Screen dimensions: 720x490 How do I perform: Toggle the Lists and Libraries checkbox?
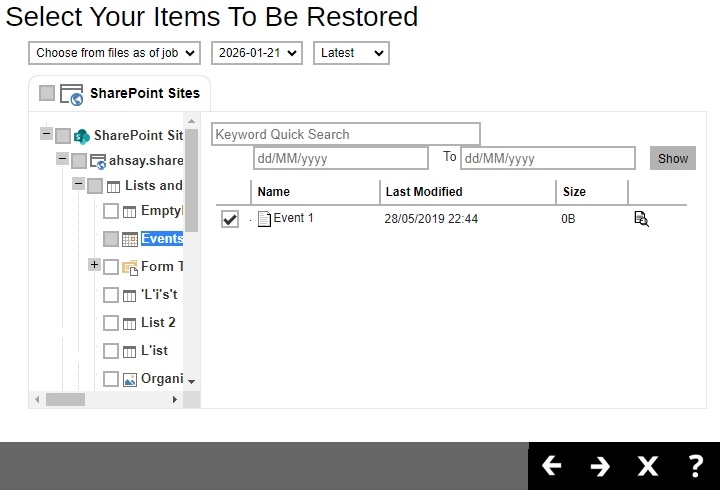[x=95, y=186]
